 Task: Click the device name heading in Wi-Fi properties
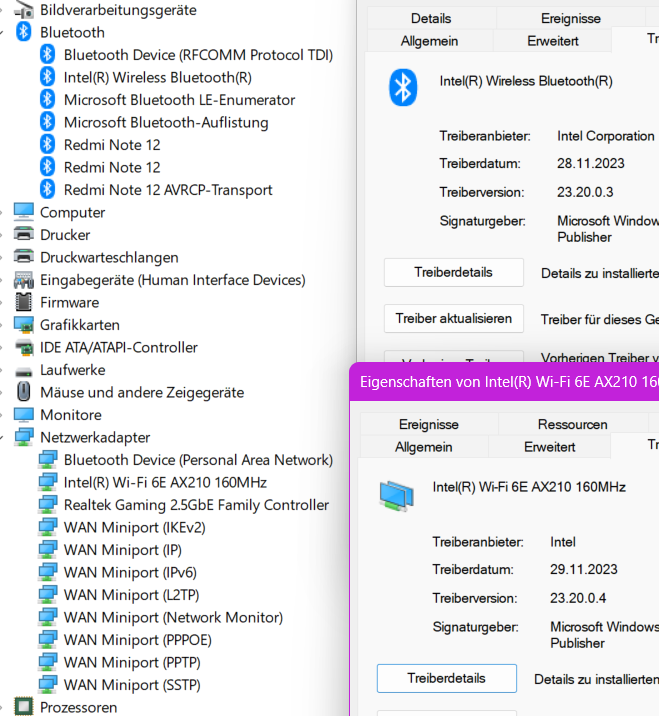[529, 487]
